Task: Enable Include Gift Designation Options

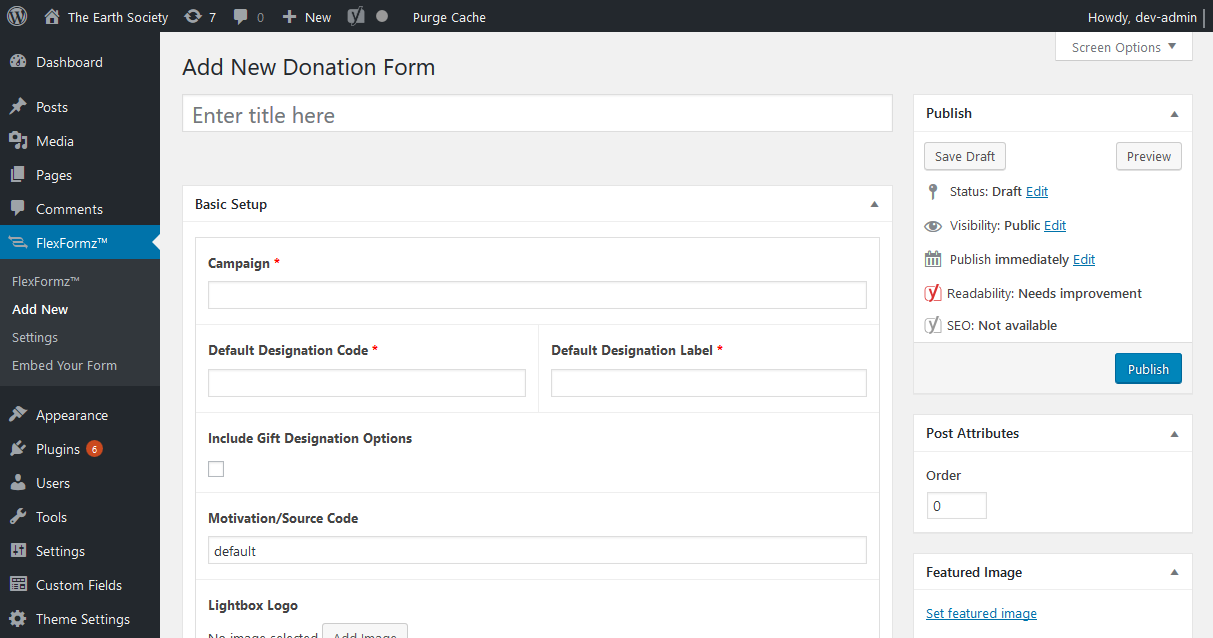Action: click(x=215, y=468)
